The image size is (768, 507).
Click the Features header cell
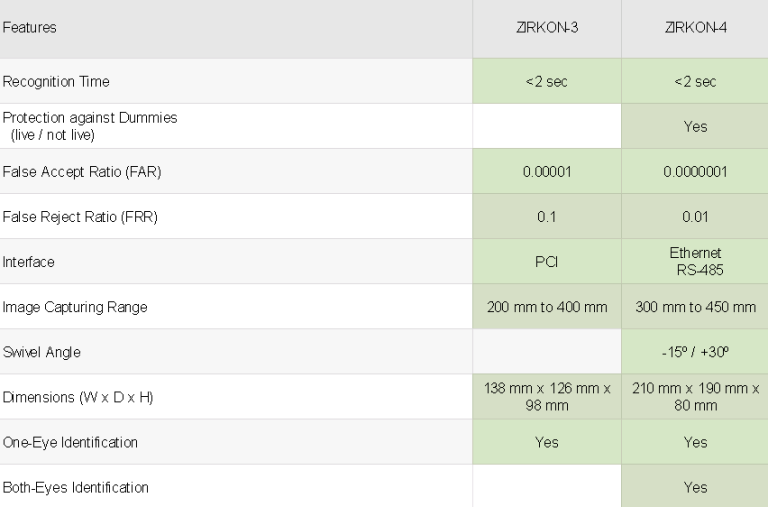tap(28, 29)
